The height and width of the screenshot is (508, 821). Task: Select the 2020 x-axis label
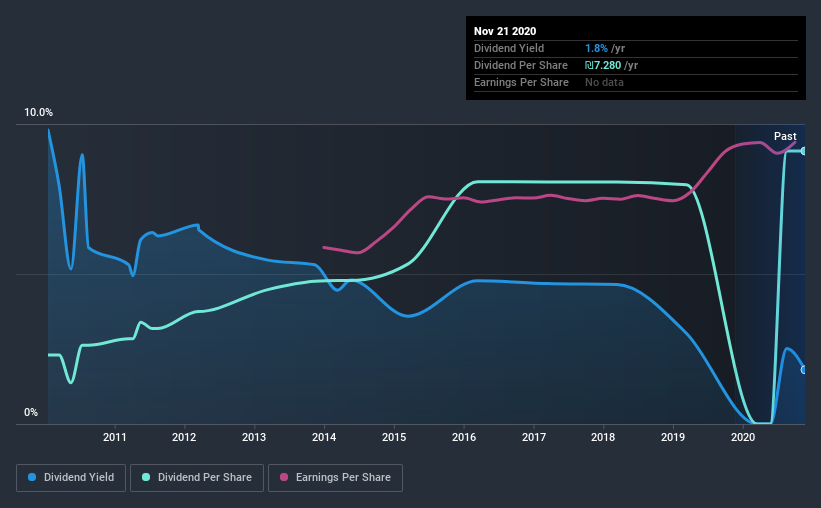(x=743, y=437)
